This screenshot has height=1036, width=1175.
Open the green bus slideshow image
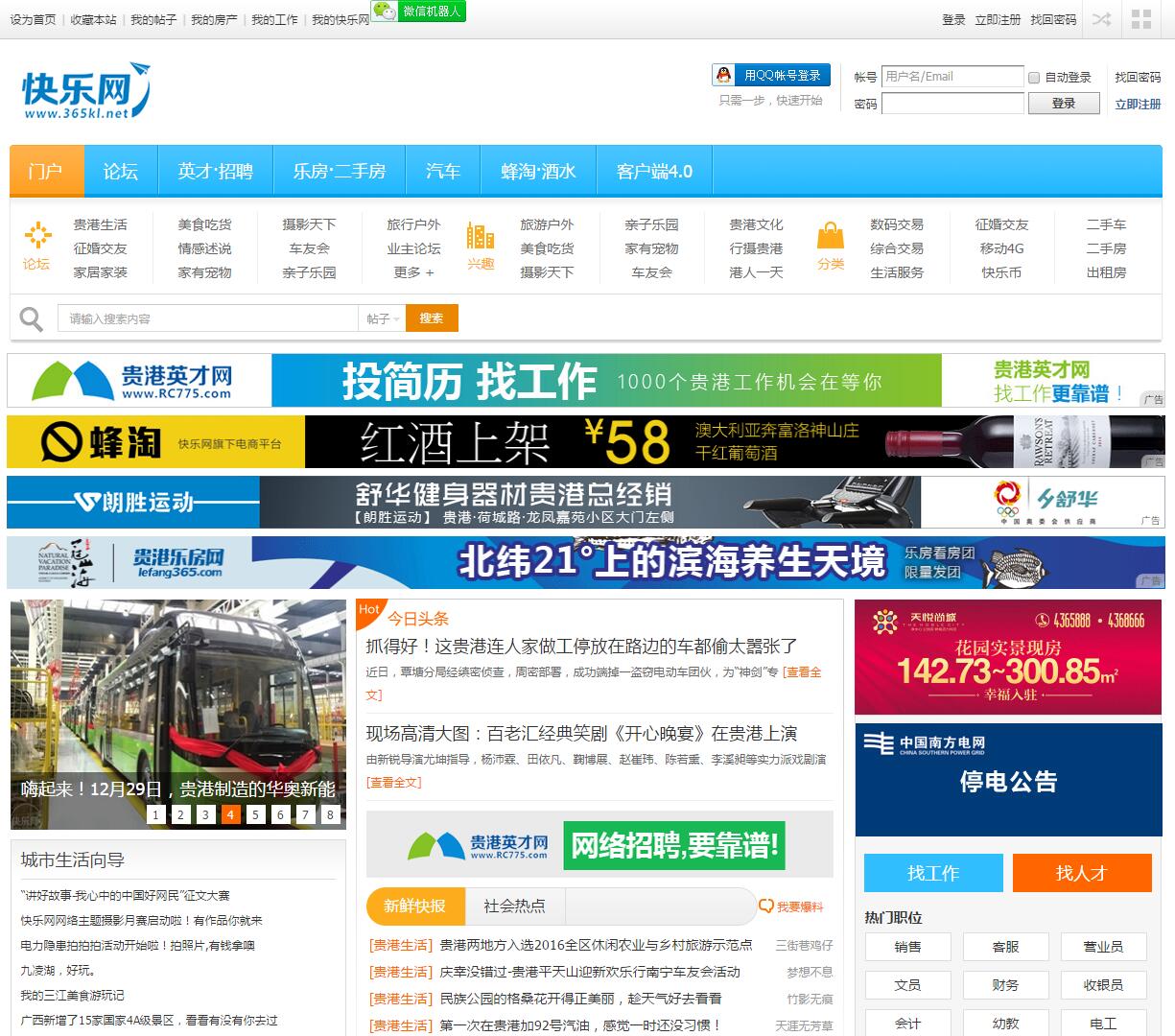(178, 715)
